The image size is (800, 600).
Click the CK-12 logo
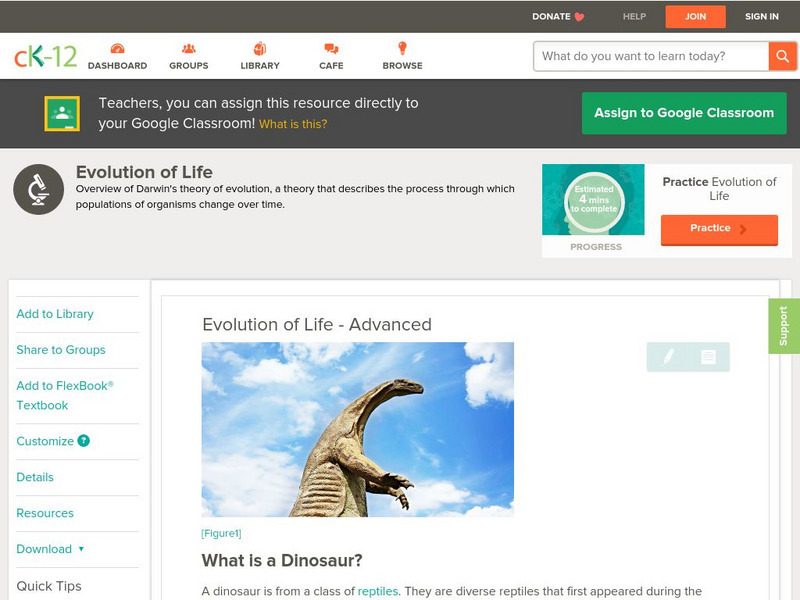pyautogui.click(x=45, y=56)
